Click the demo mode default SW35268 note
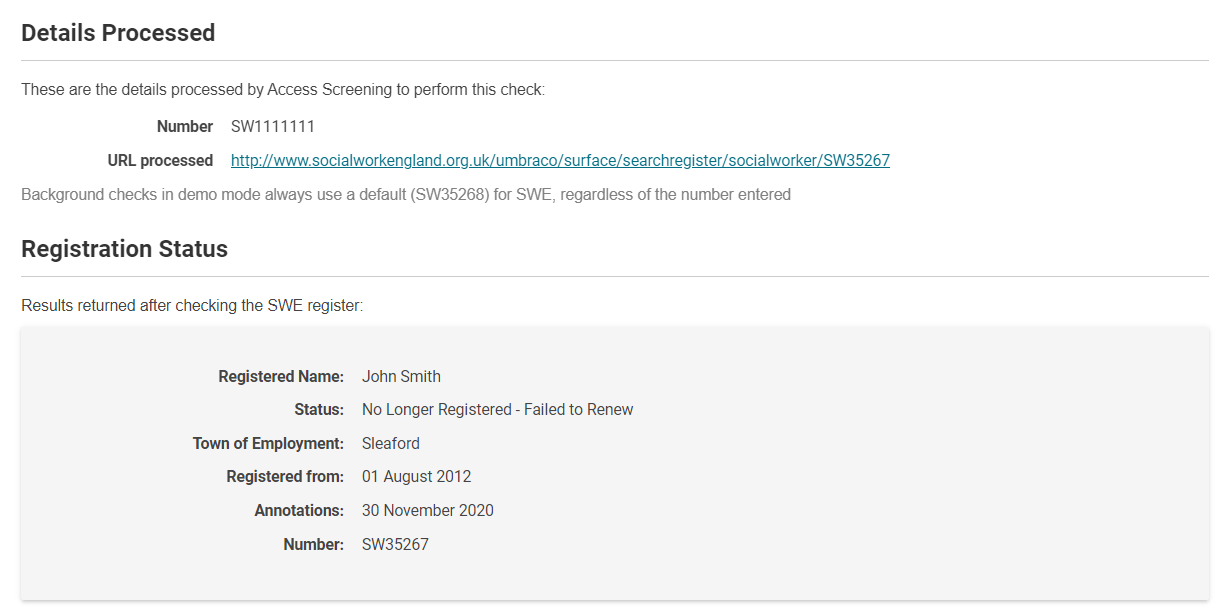 405,194
